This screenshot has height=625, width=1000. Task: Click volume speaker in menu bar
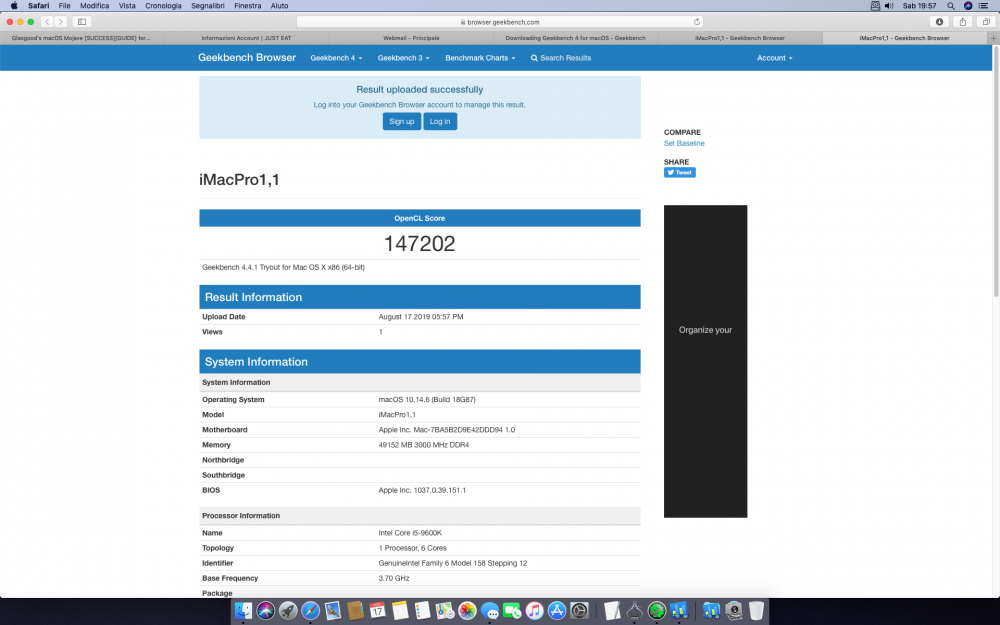[889, 6]
